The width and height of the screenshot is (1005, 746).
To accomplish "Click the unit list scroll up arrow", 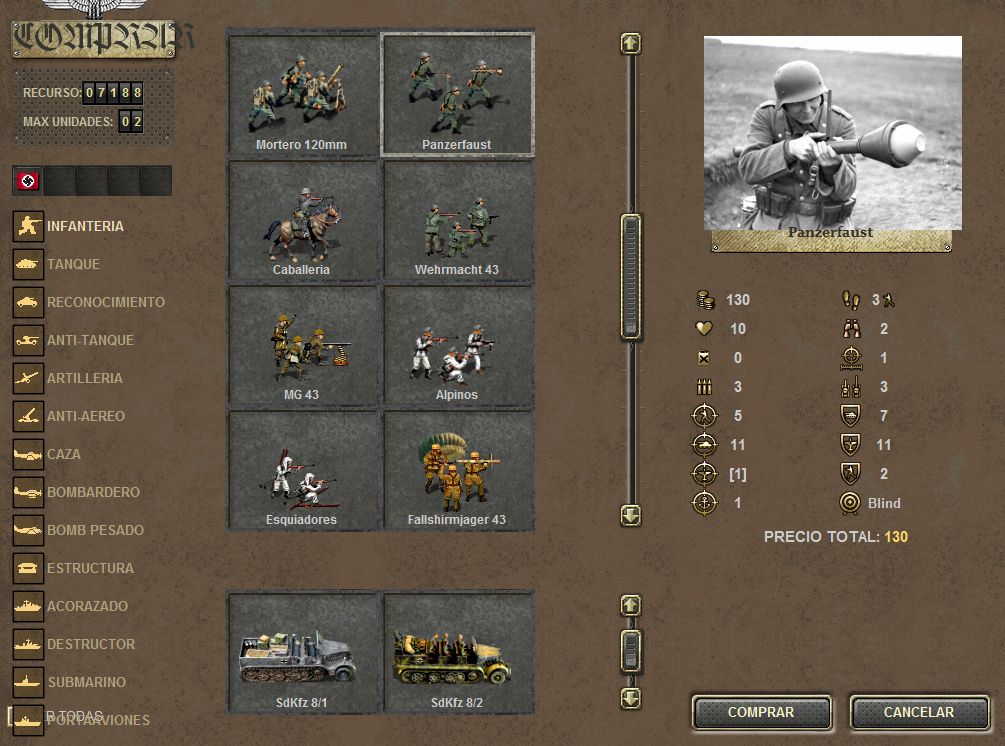I will (631, 44).
